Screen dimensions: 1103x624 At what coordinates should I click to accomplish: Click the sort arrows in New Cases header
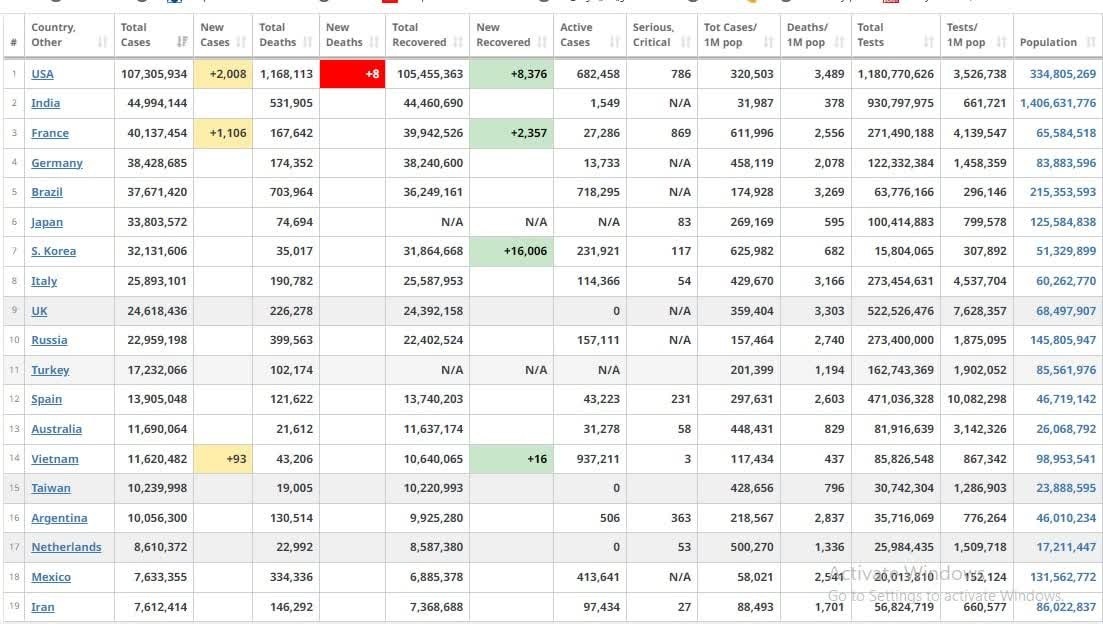242,42
